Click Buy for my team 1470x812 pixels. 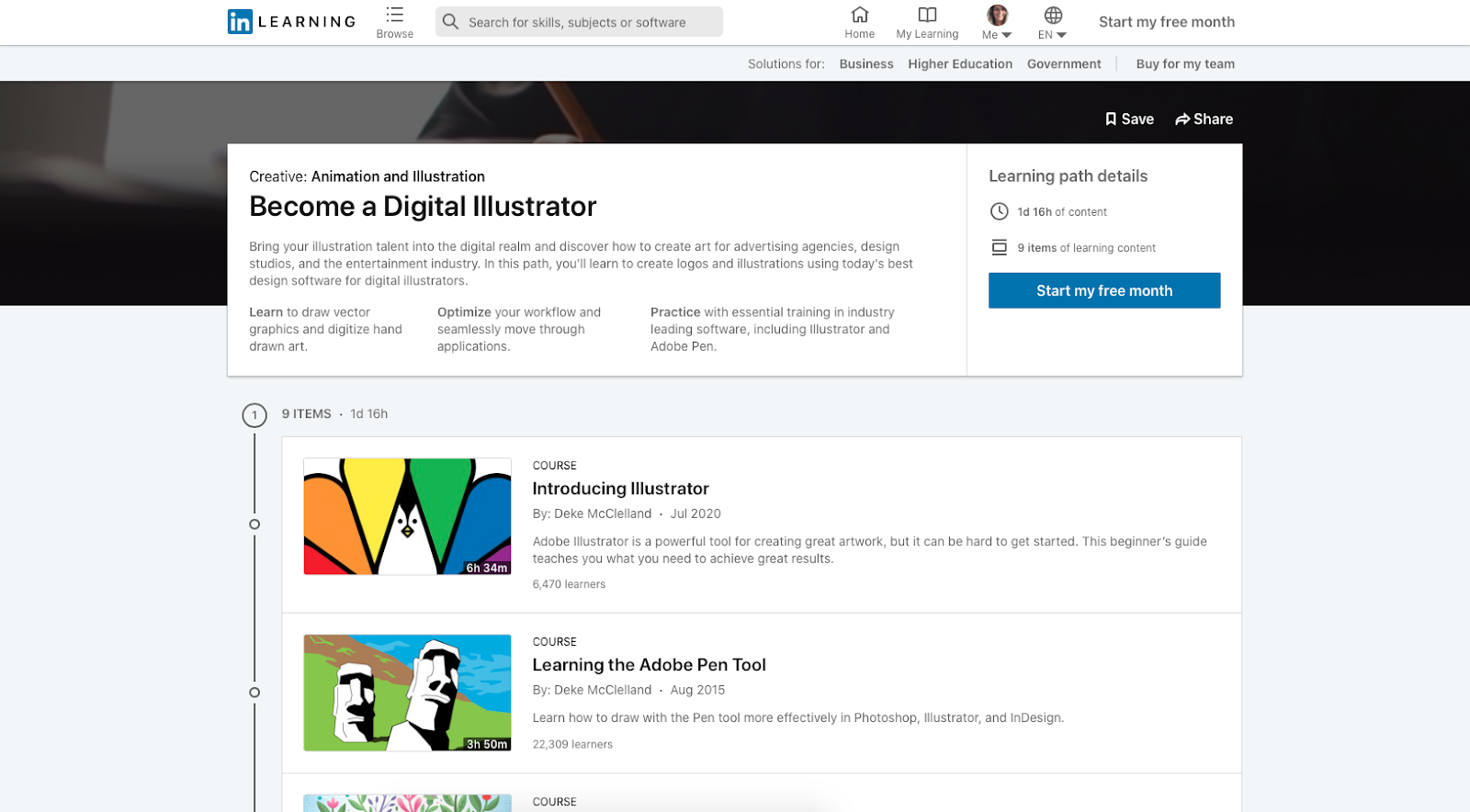click(x=1185, y=63)
